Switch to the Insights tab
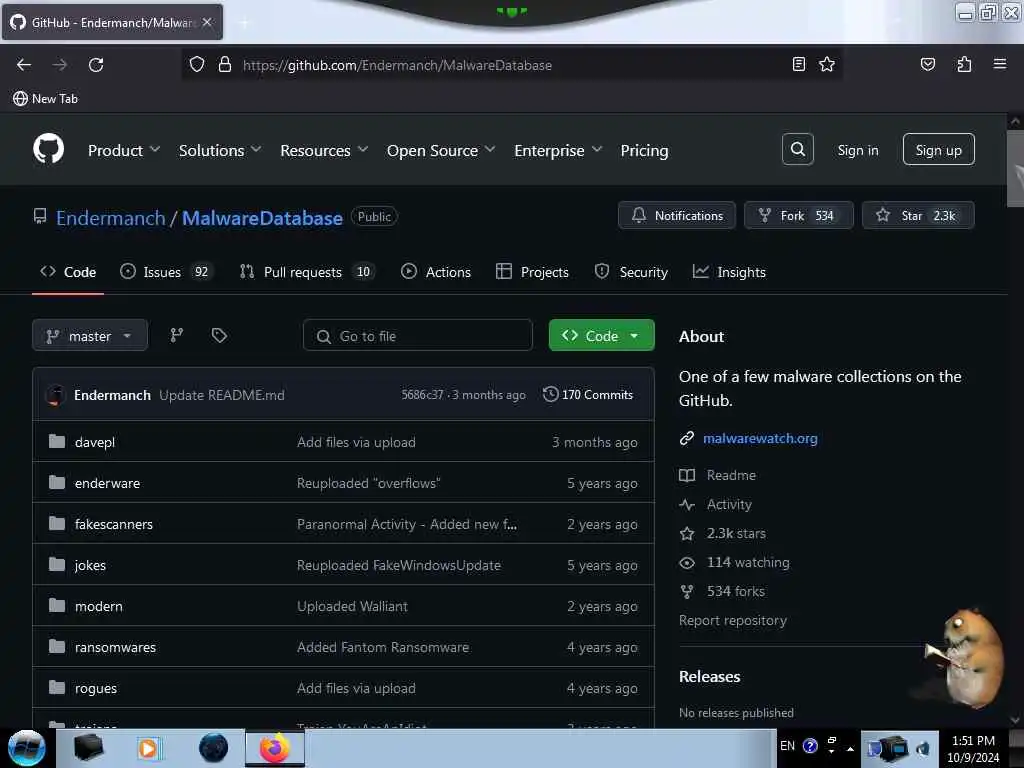Viewport: 1024px width, 768px height. point(729,272)
